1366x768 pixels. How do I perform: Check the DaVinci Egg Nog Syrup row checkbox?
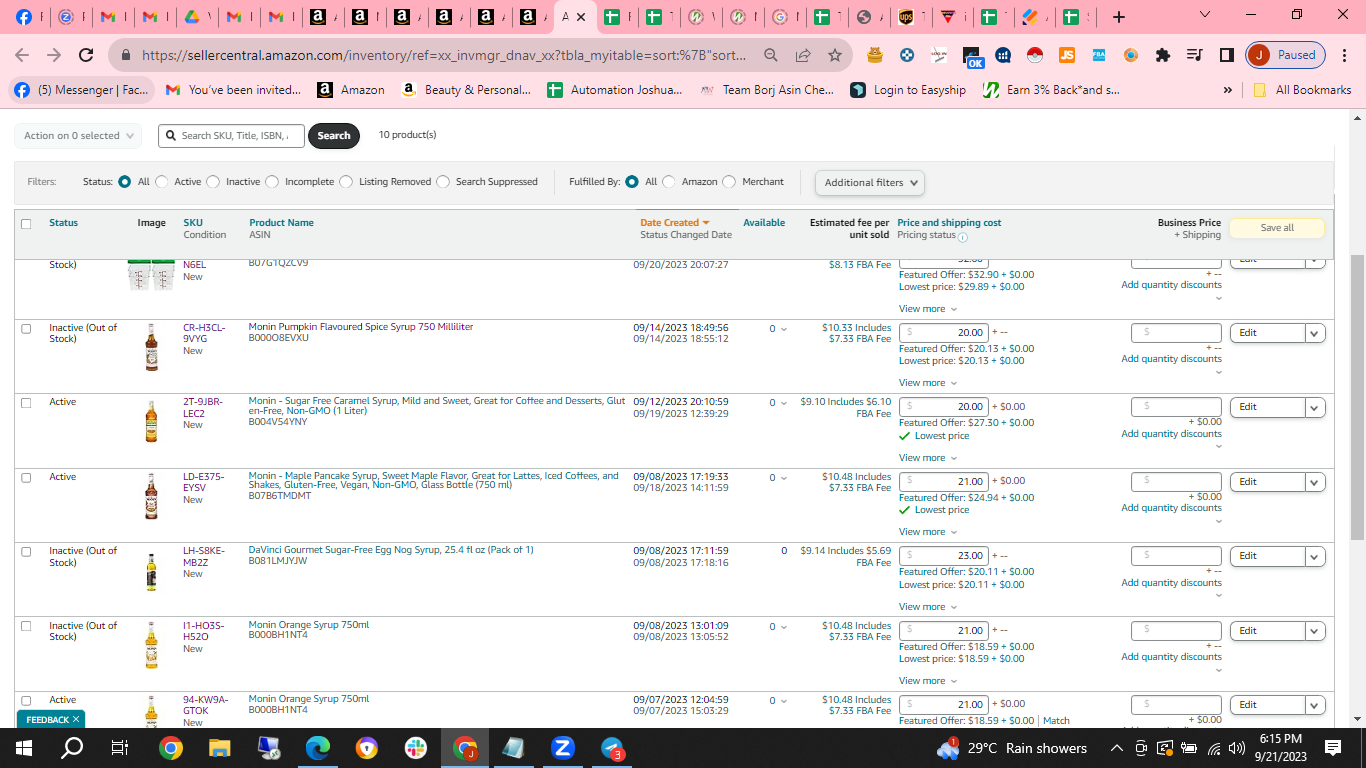26,552
